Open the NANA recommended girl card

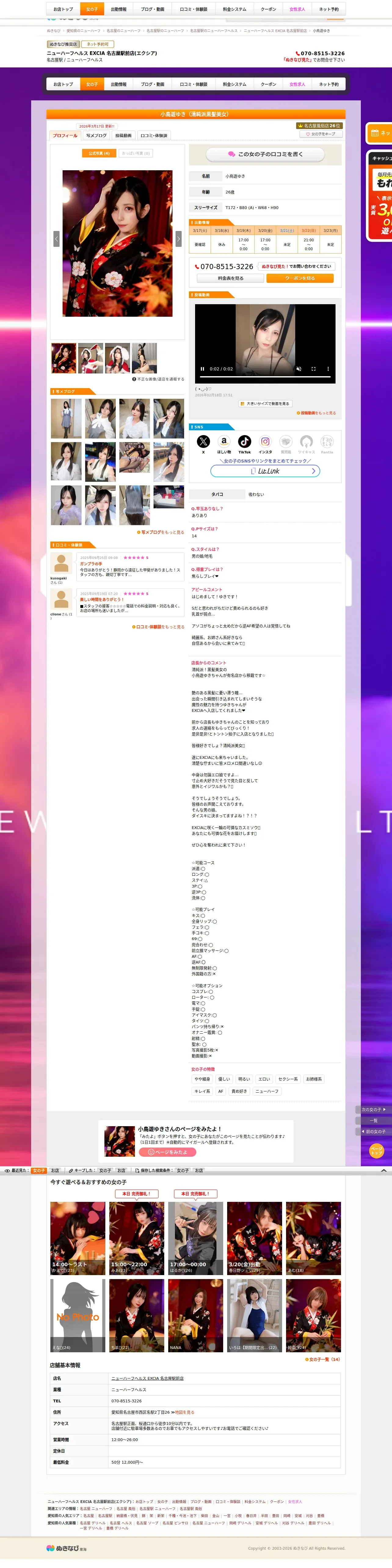point(195,1315)
